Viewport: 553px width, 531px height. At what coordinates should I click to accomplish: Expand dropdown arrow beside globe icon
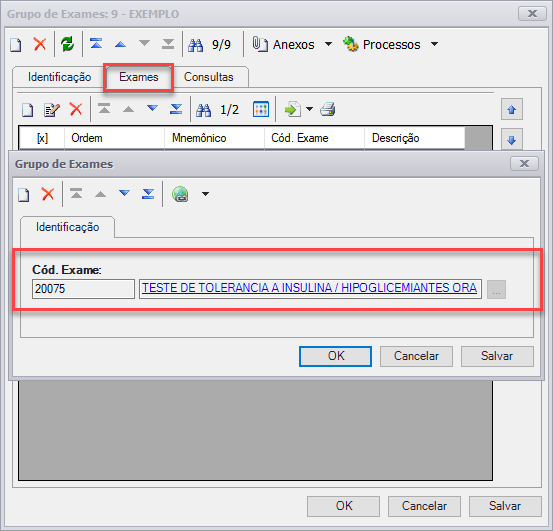(x=205, y=194)
